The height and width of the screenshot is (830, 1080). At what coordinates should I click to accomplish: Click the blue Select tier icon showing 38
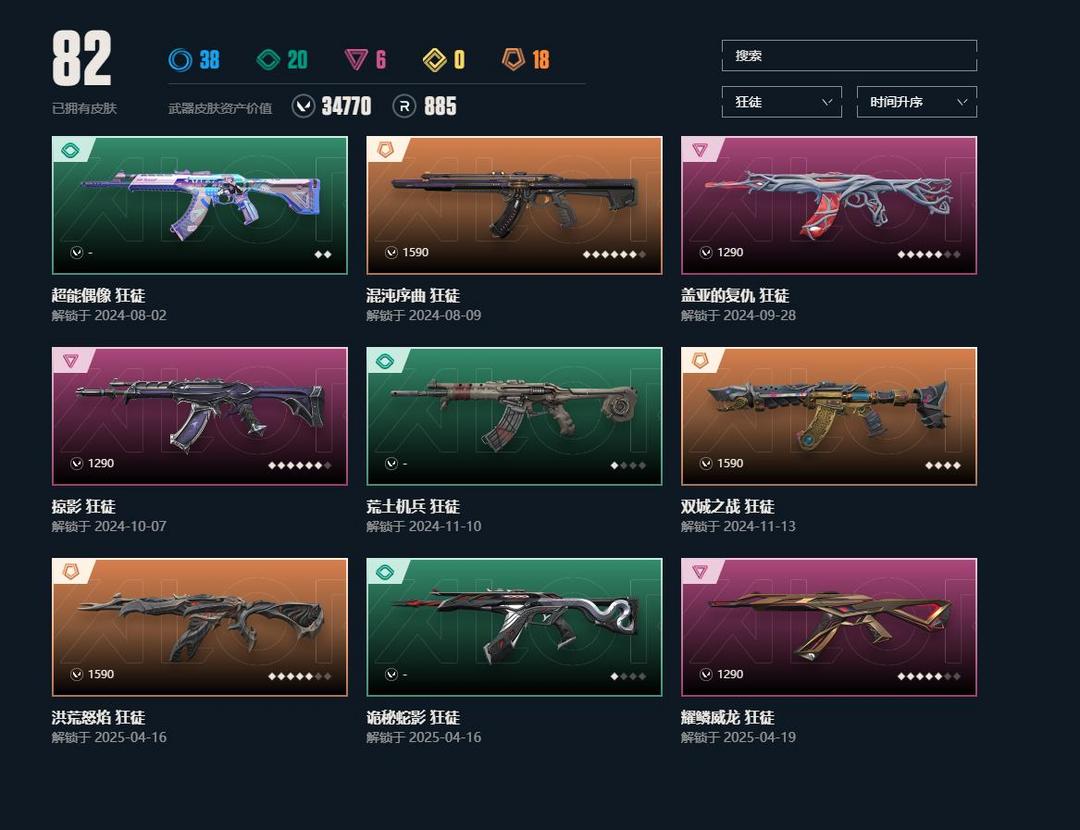point(180,60)
